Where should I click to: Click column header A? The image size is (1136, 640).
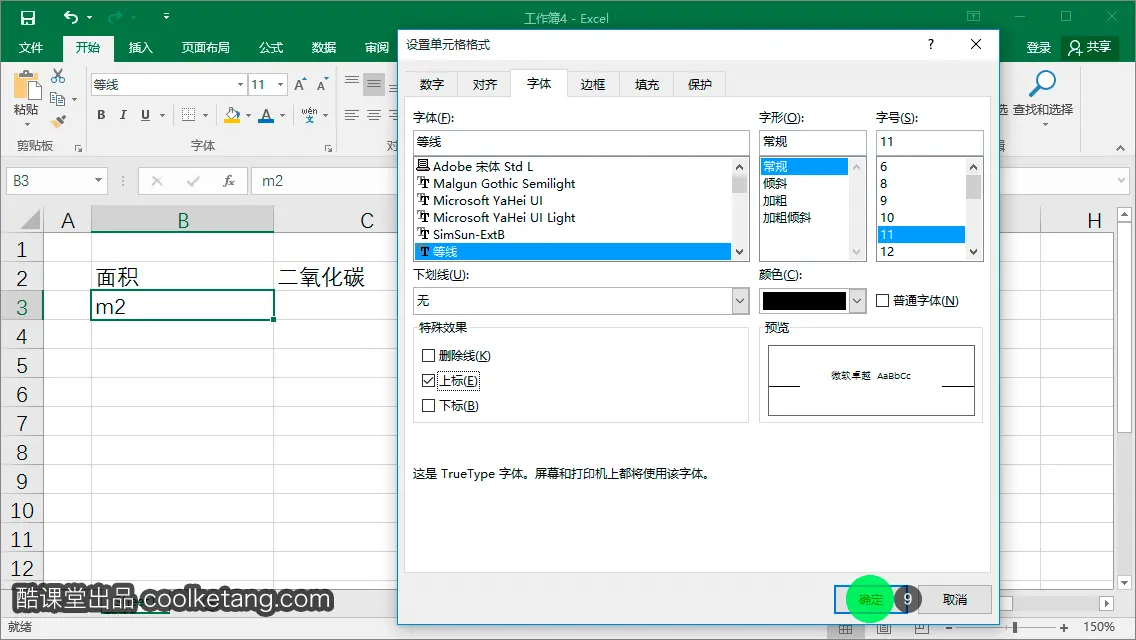pyautogui.click(x=67, y=220)
